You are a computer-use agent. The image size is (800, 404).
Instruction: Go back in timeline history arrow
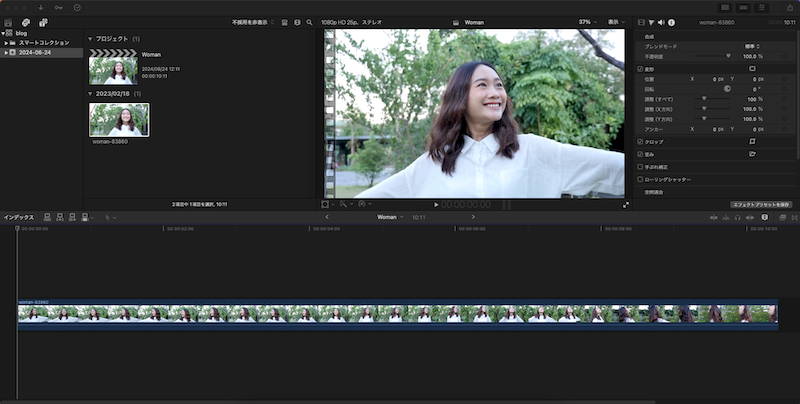pos(327,217)
